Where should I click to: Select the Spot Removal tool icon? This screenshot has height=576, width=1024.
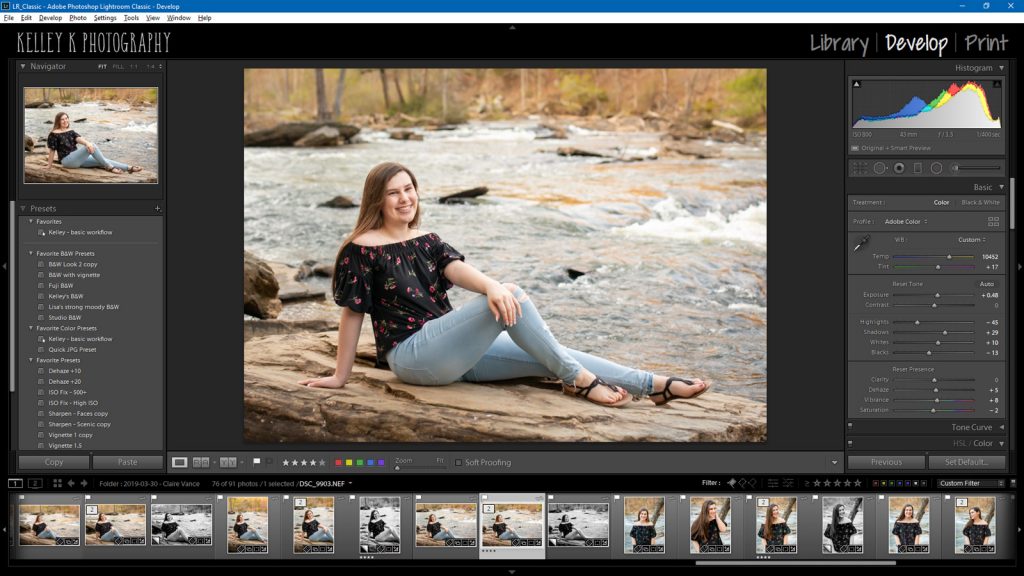(x=880, y=168)
